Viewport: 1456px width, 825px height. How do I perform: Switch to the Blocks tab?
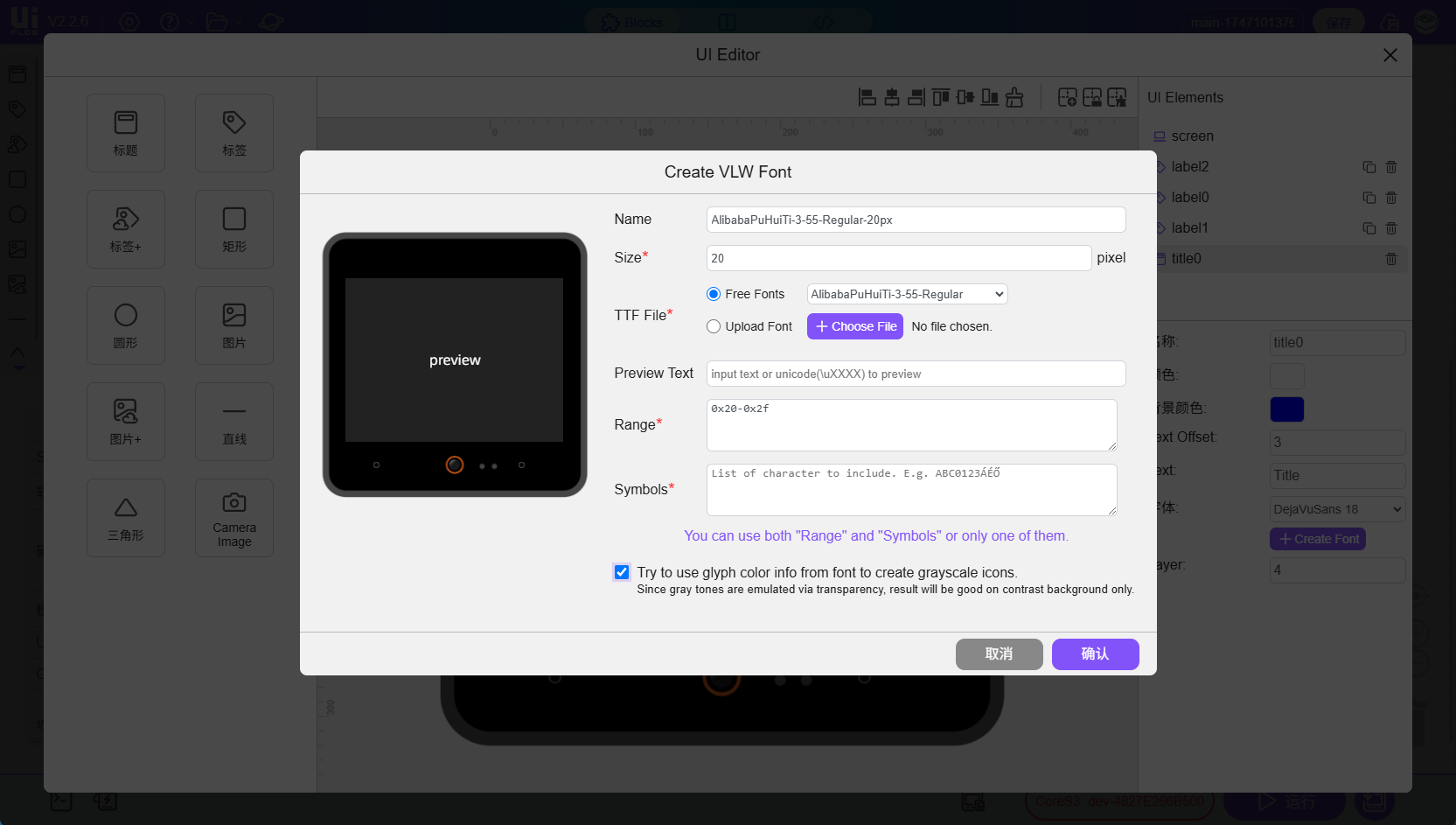tap(632, 22)
